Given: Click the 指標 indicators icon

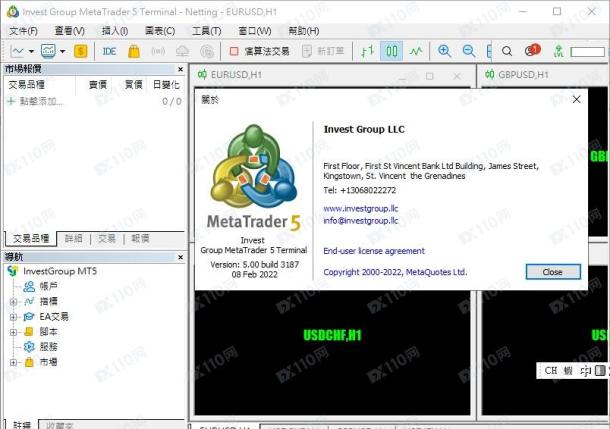Looking at the screenshot, I should (x=29, y=301).
